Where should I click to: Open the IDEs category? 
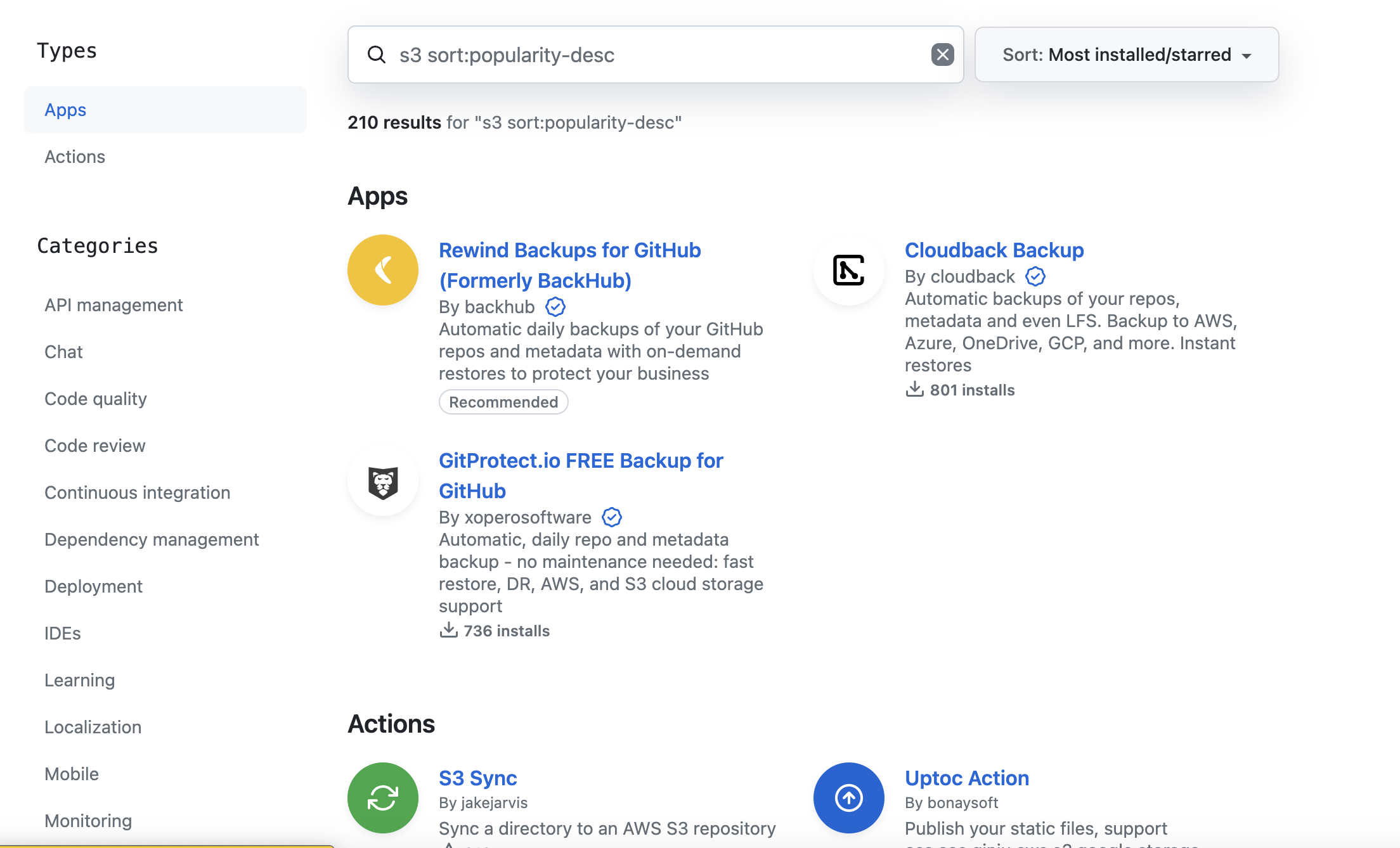(x=63, y=633)
